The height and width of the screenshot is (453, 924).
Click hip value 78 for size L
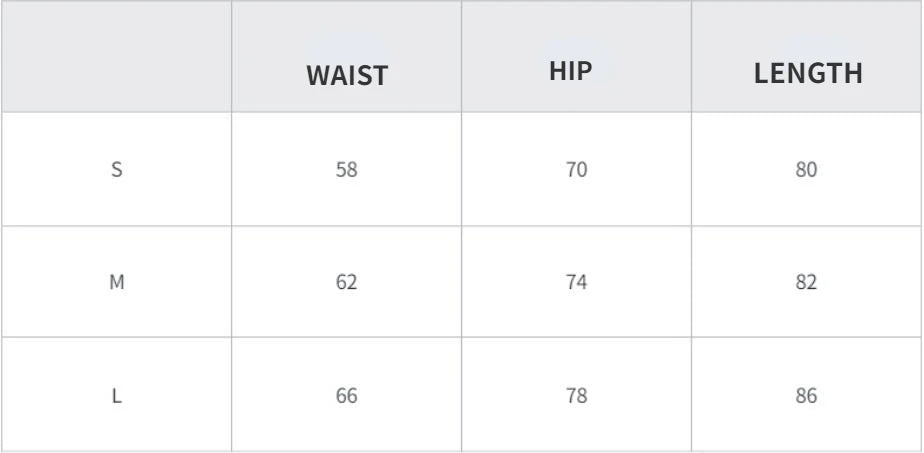(x=576, y=395)
